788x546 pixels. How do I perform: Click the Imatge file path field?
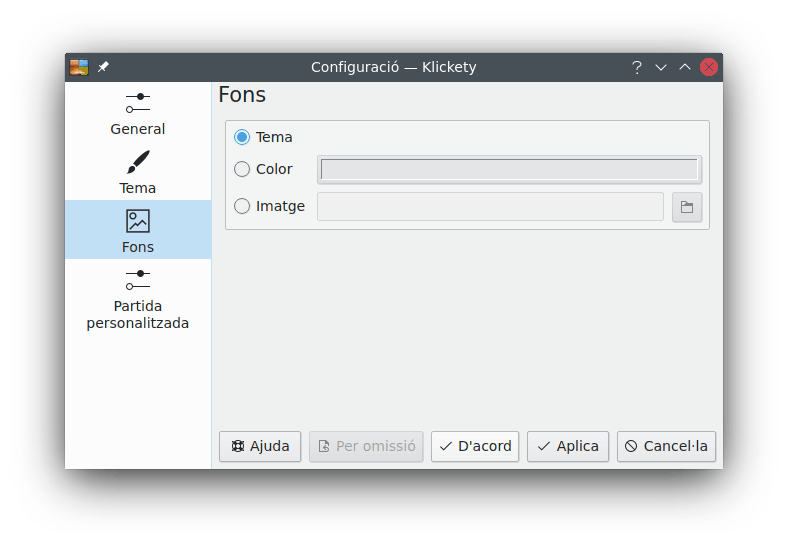(x=490, y=207)
